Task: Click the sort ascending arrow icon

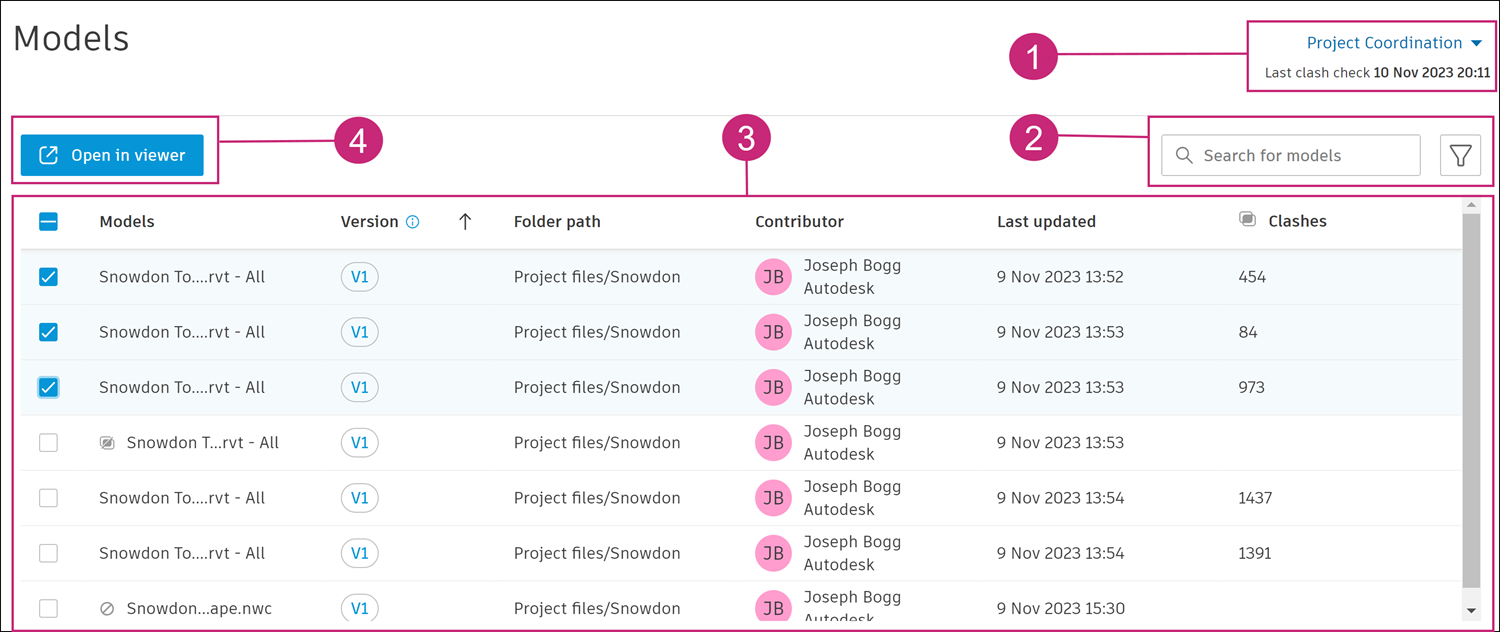Action: click(464, 222)
